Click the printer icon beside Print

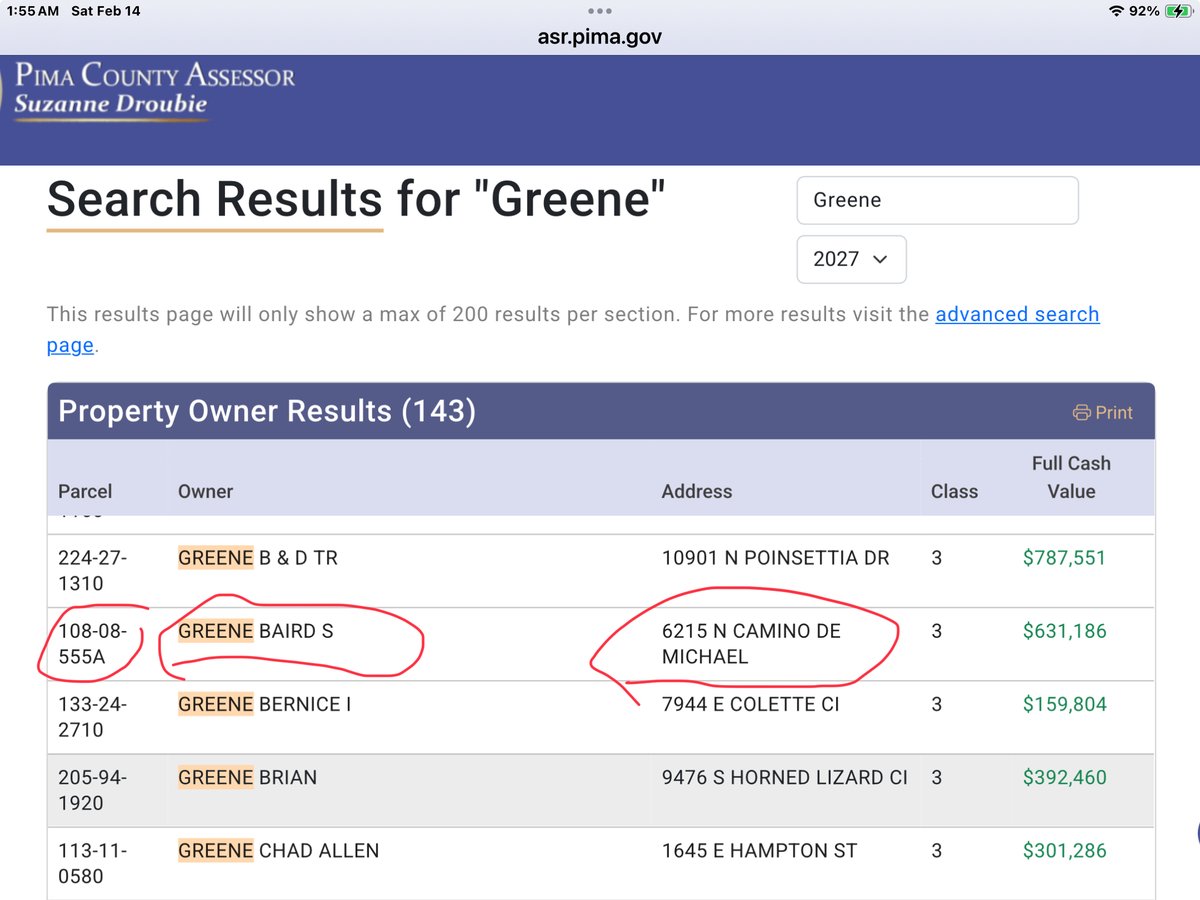(x=1081, y=412)
